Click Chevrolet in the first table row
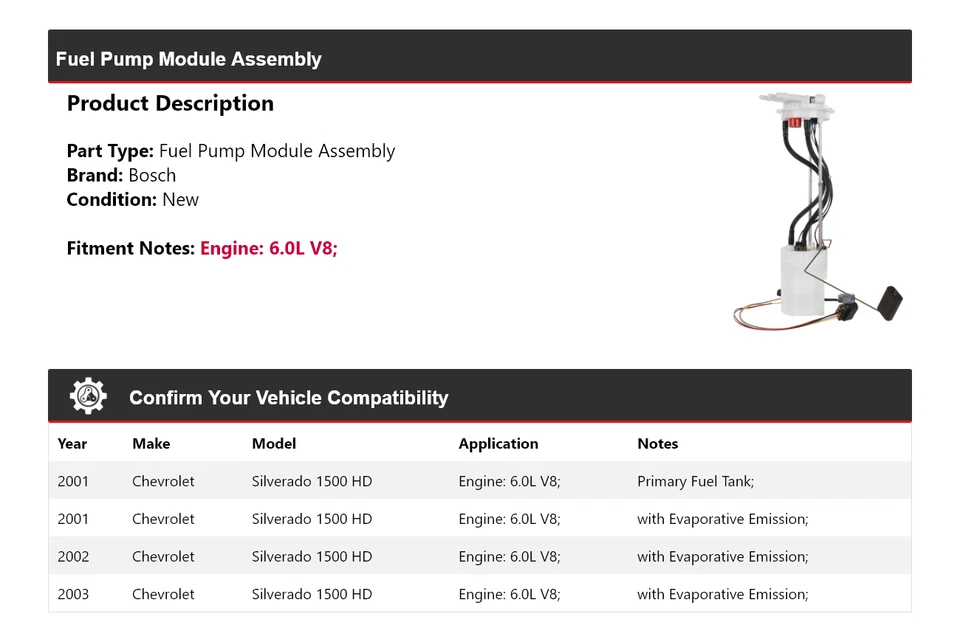 [163, 482]
